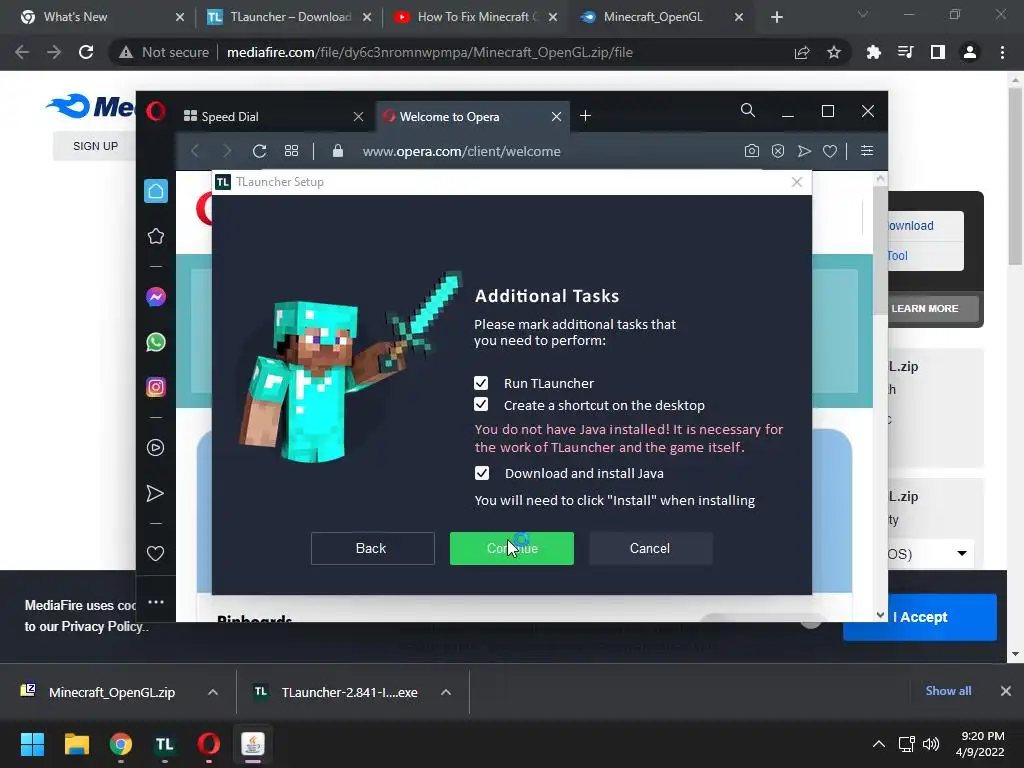Viewport: 1024px width, 768px height.
Task: Click the heart Pinboards icon in Opera sidebar
Action: (155, 554)
